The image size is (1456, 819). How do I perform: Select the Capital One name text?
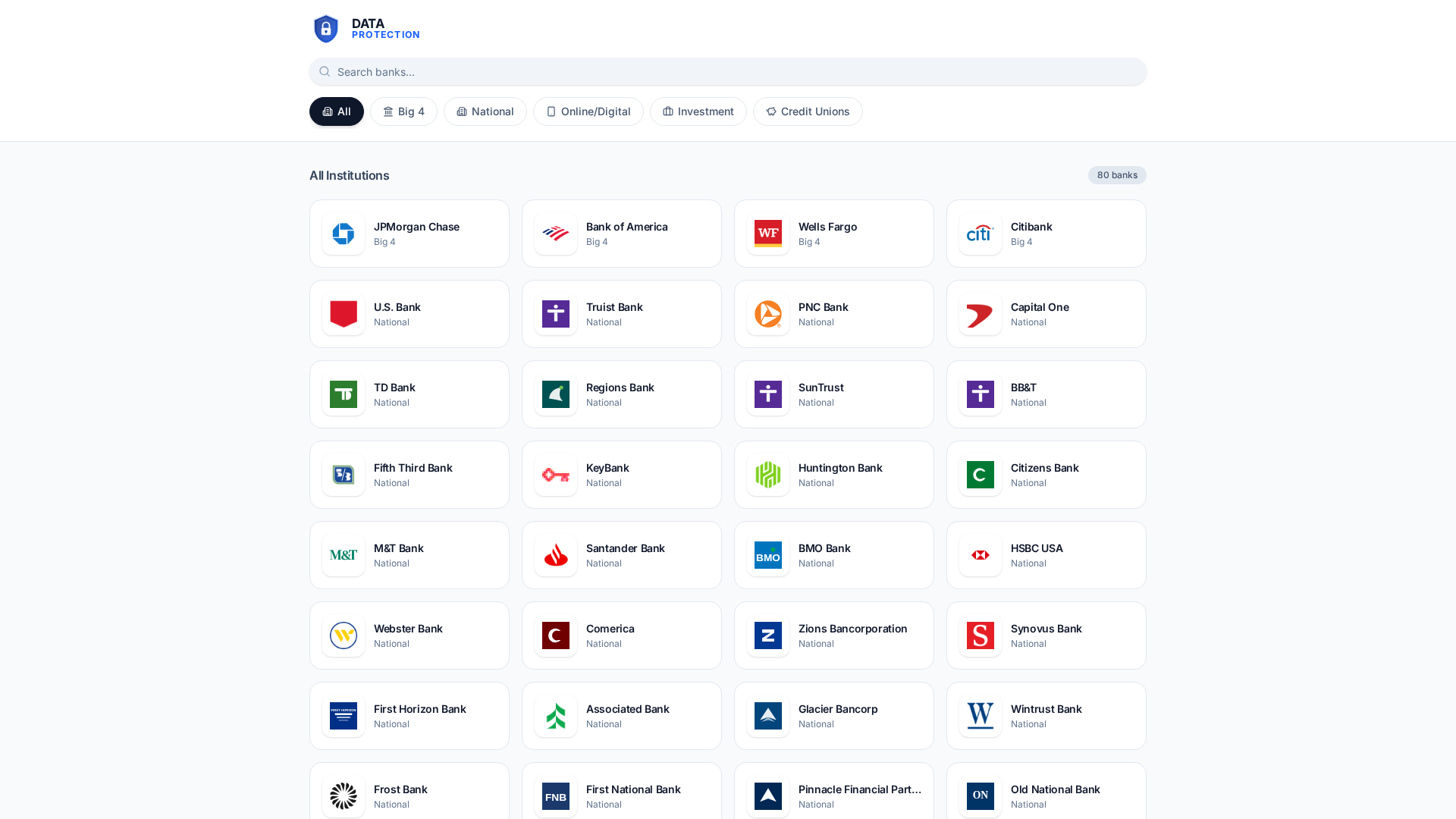pos(1040,307)
